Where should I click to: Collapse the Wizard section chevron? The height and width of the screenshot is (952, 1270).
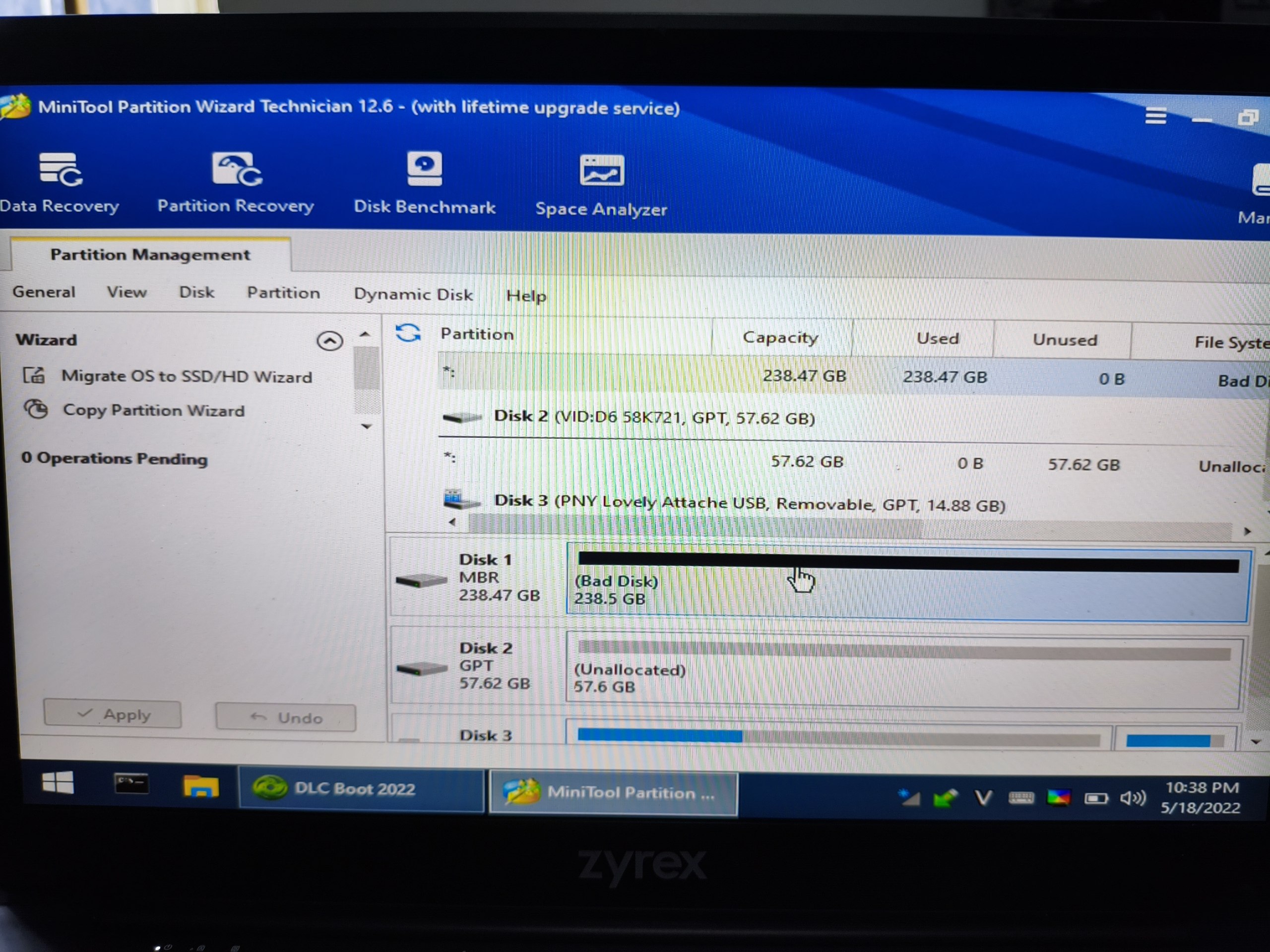coord(329,341)
